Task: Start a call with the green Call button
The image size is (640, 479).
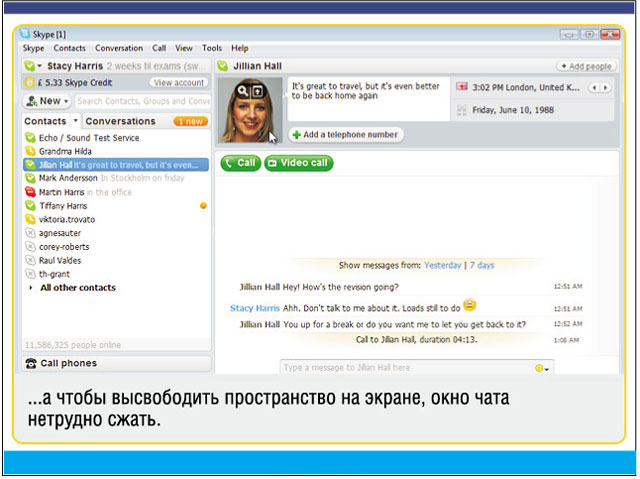Action: (x=240, y=163)
